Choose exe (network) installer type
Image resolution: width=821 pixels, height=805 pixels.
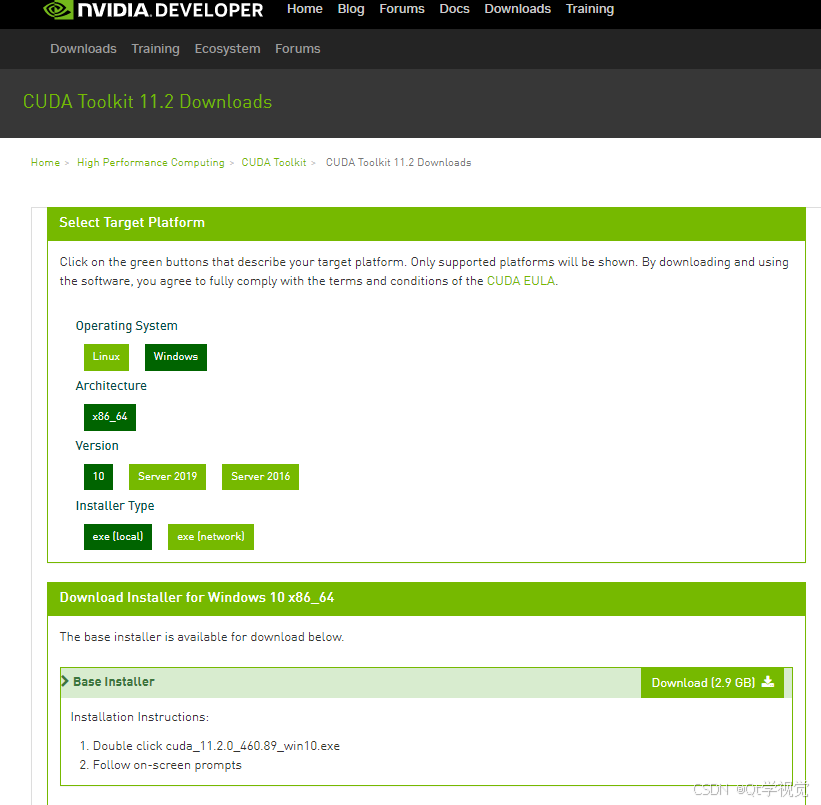coord(211,537)
